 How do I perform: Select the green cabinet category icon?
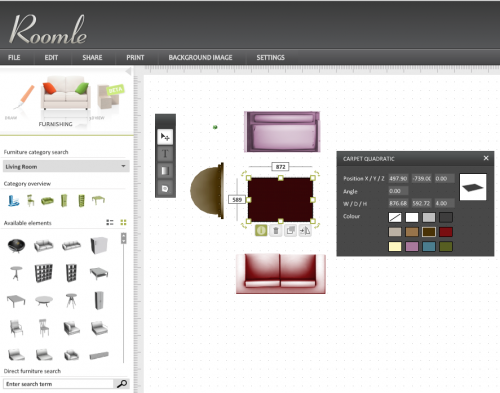(x=64, y=201)
